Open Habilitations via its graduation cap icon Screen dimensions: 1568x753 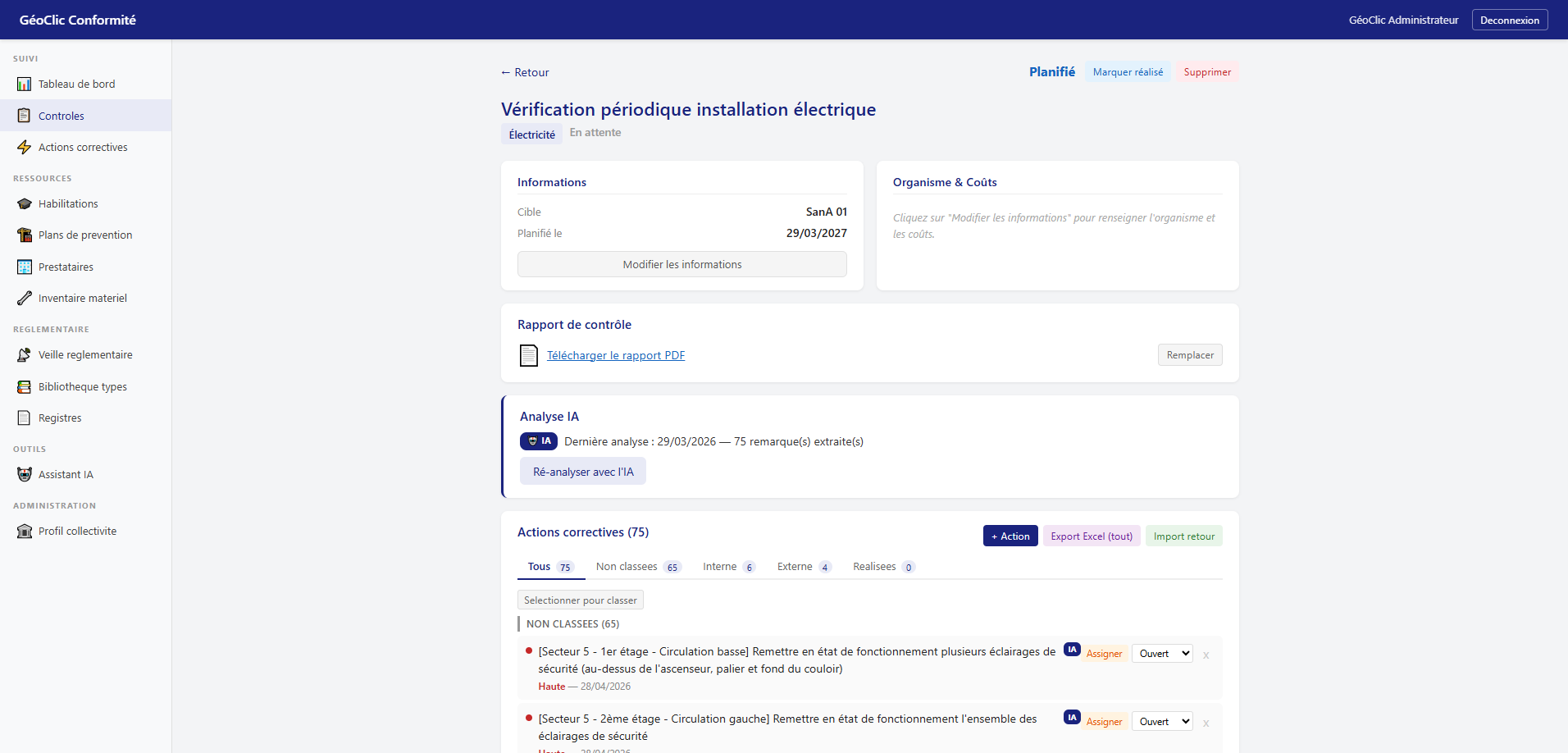(x=25, y=204)
